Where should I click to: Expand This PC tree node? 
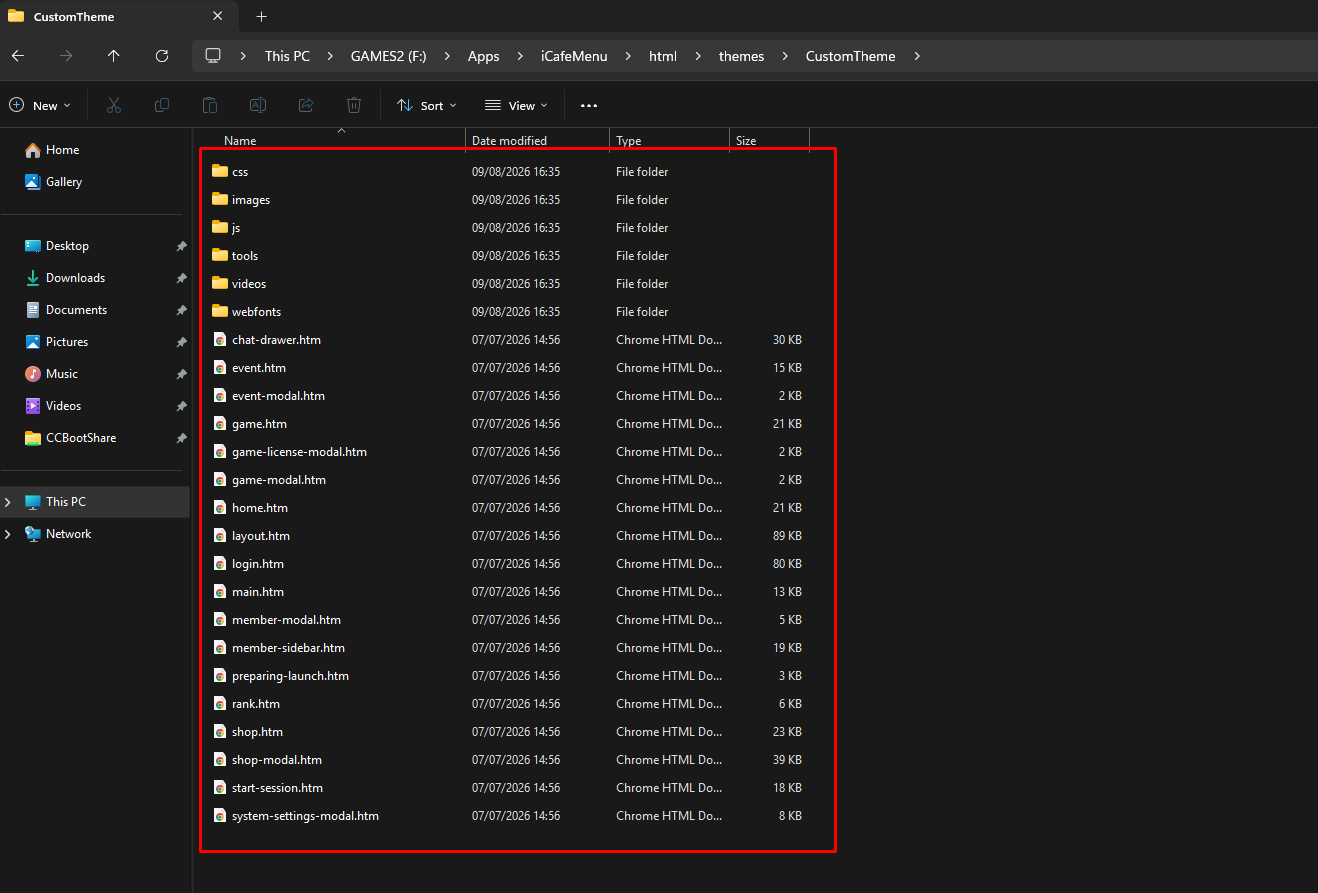(8, 502)
